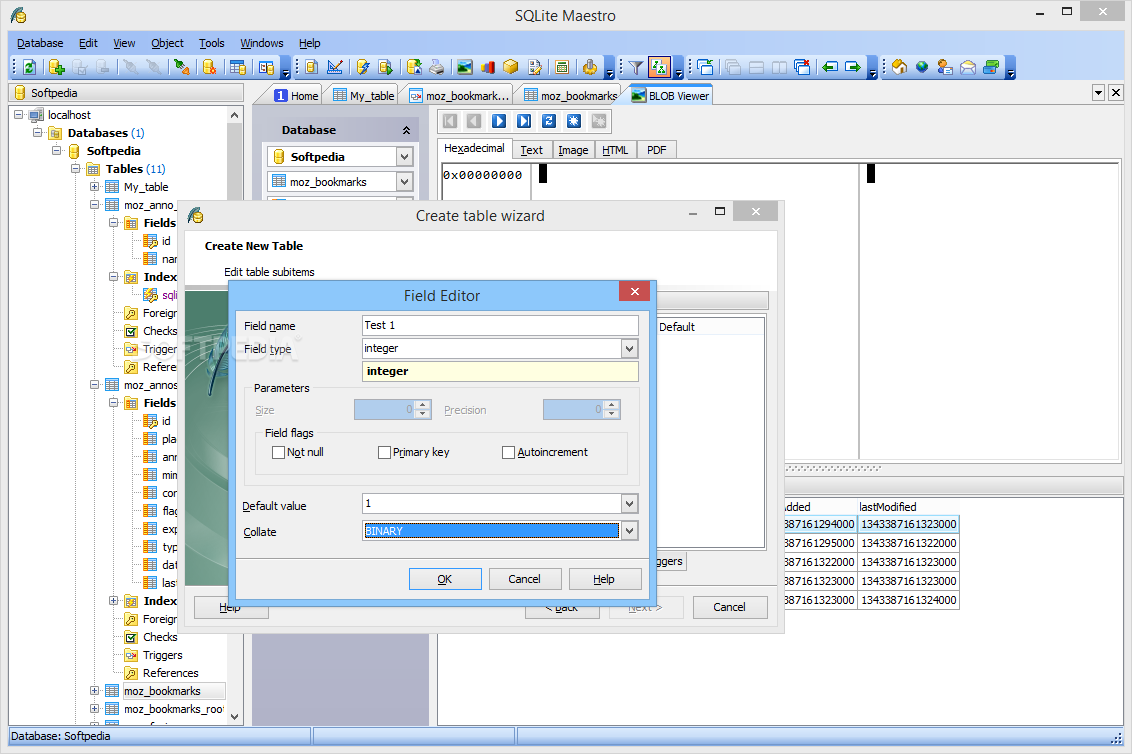The width and height of the screenshot is (1132, 754).
Task: Close the current tab with the X button
Action: pyautogui.click(x=1115, y=92)
